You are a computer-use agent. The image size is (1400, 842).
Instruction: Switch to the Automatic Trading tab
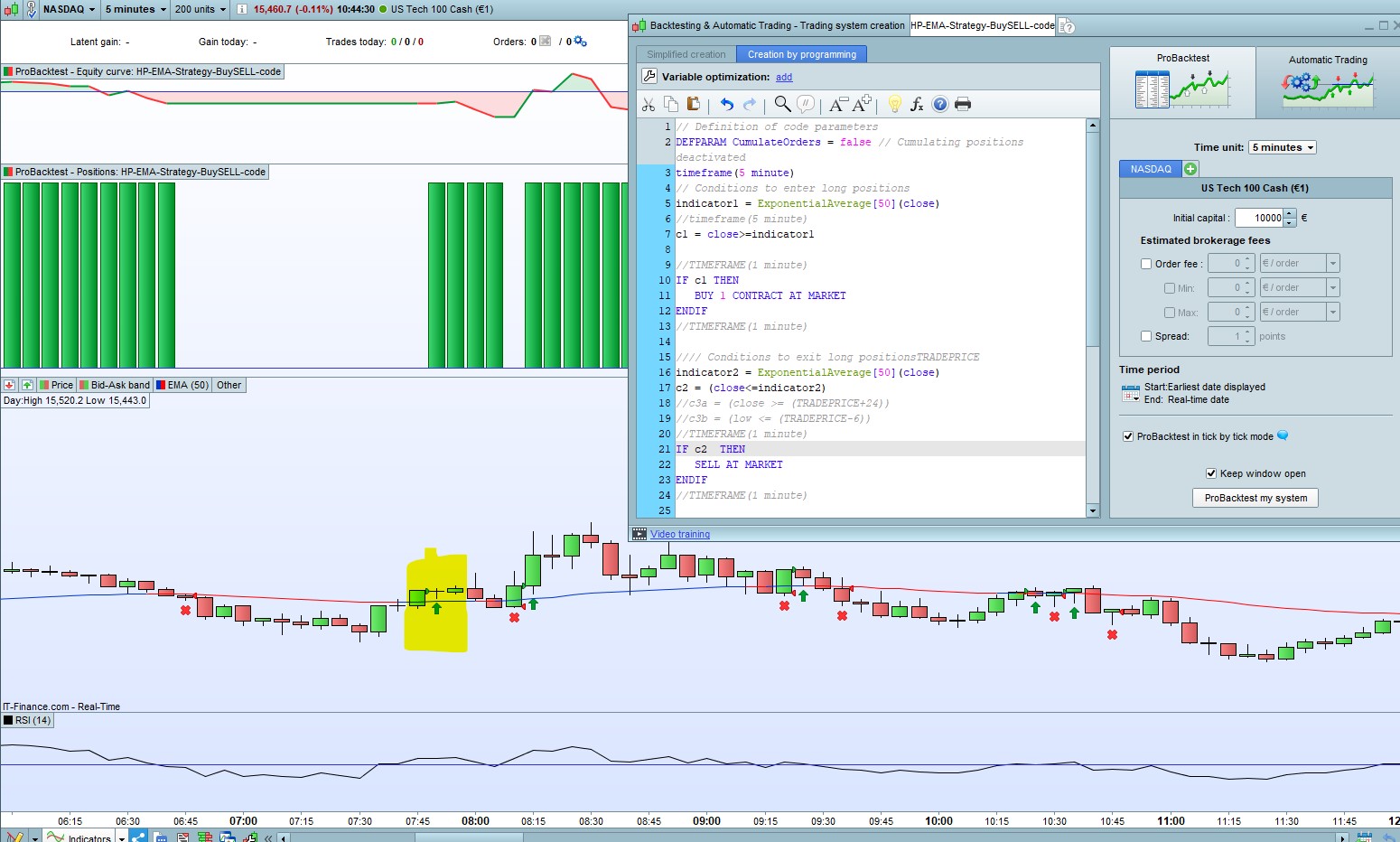[1328, 82]
